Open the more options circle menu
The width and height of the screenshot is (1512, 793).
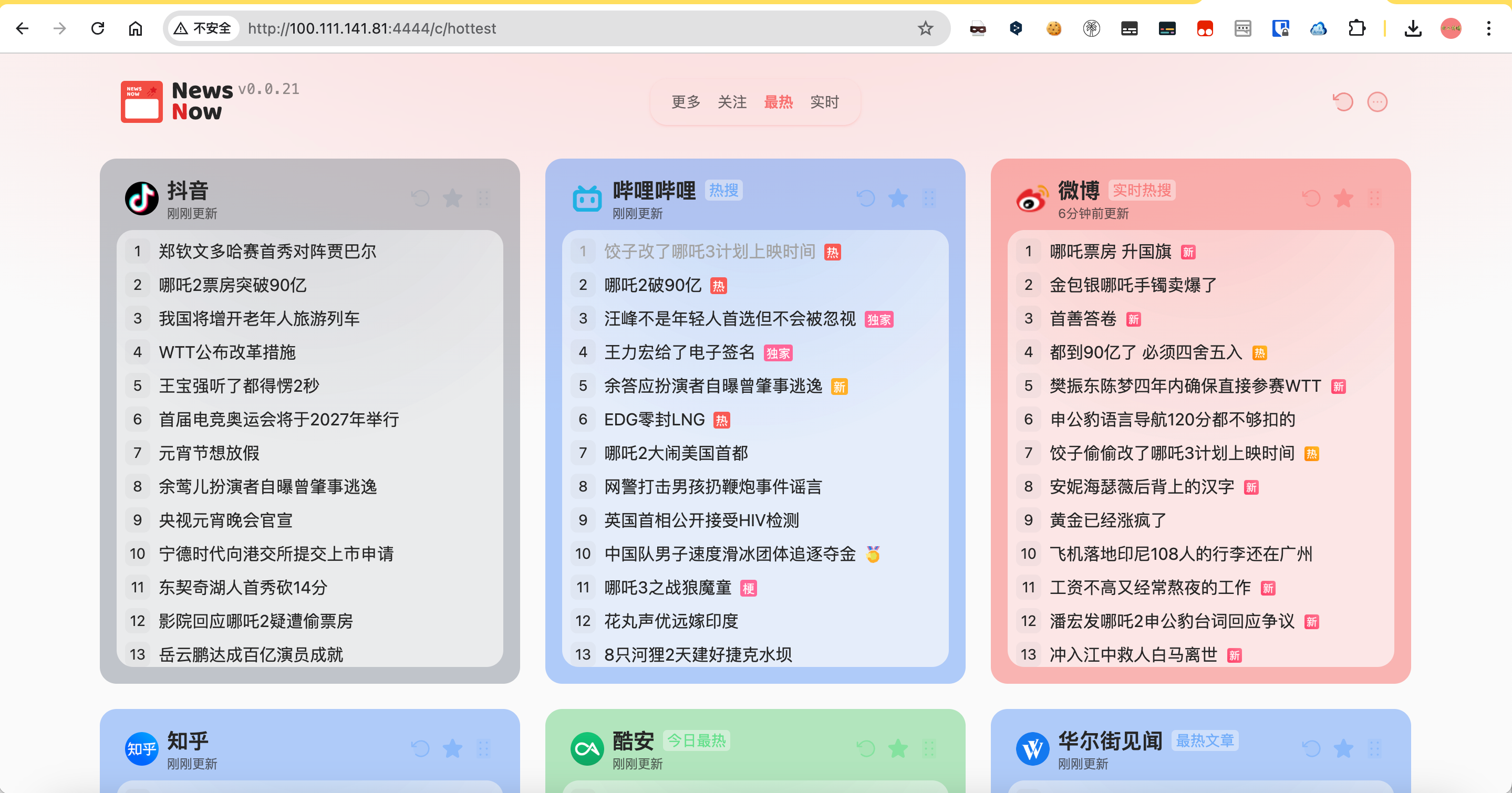click(1377, 102)
